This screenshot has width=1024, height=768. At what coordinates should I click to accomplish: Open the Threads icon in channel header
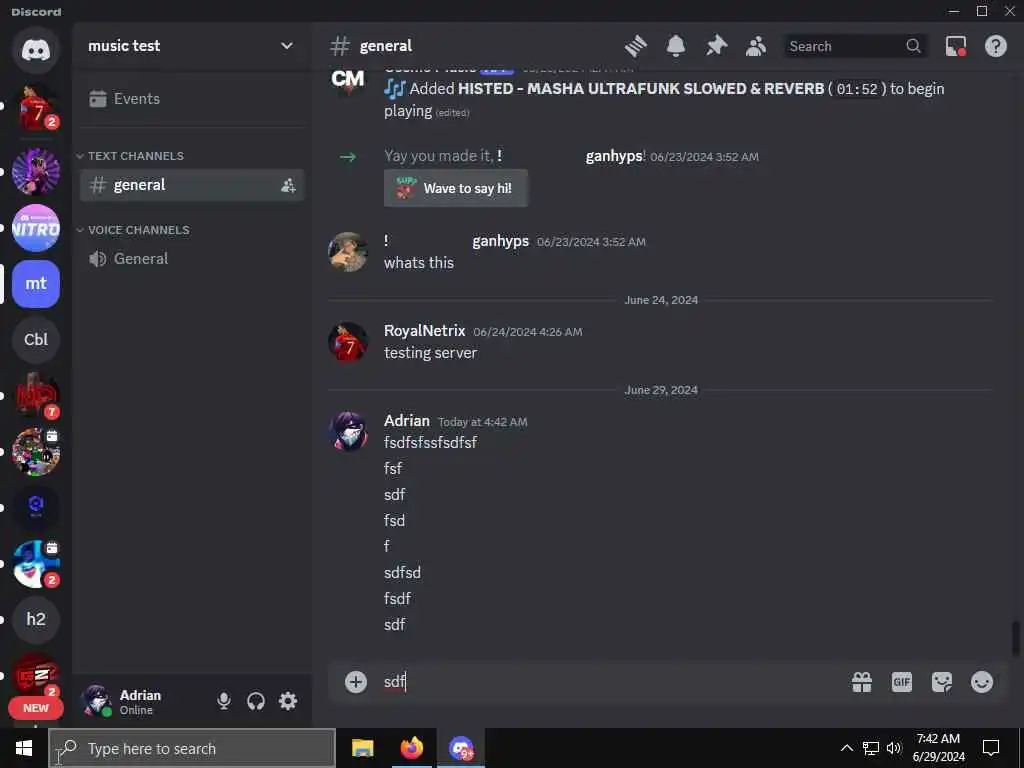point(635,46)
